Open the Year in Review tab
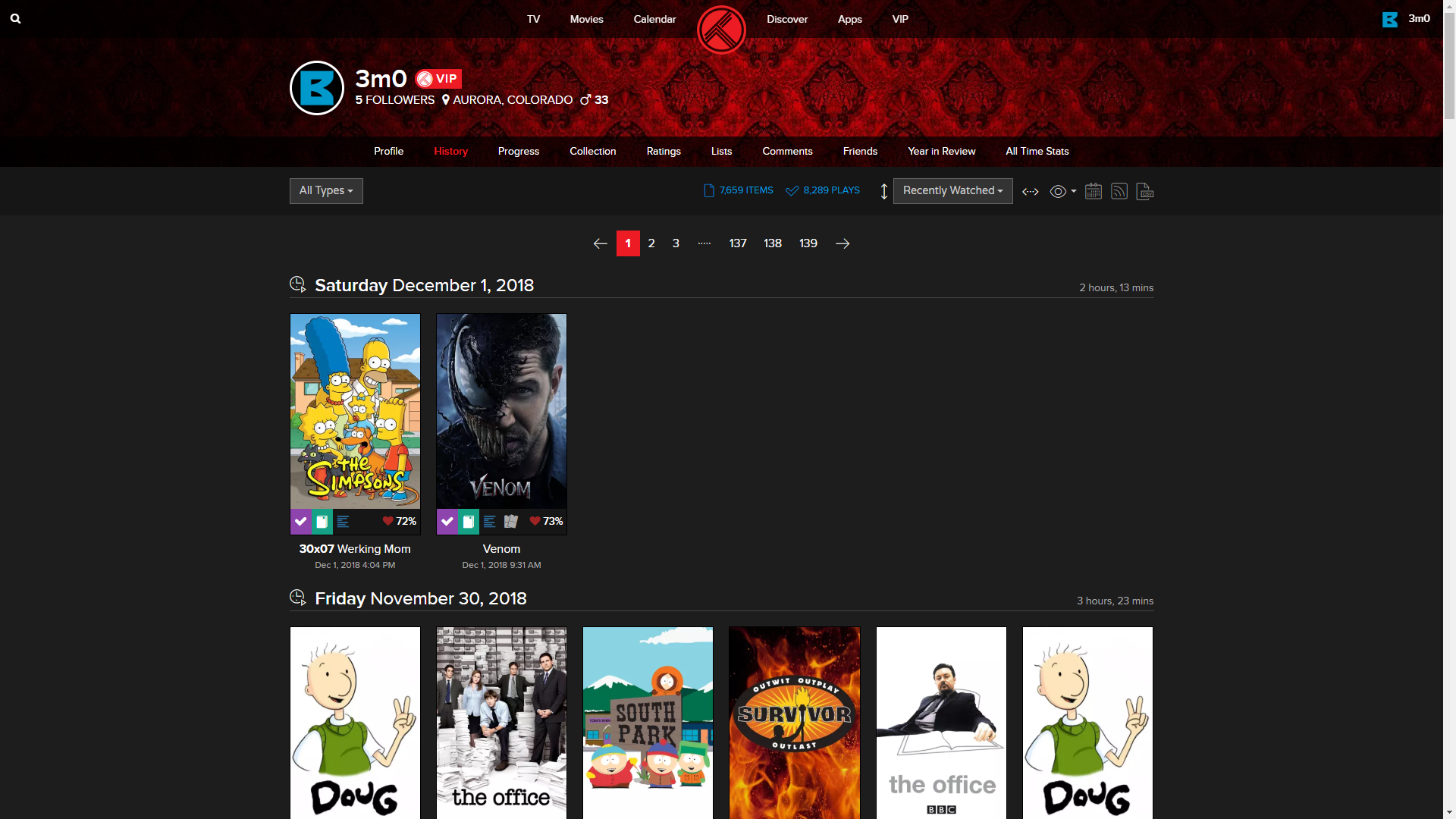Viewport: 1456px width, 819px height. point(941,152)
